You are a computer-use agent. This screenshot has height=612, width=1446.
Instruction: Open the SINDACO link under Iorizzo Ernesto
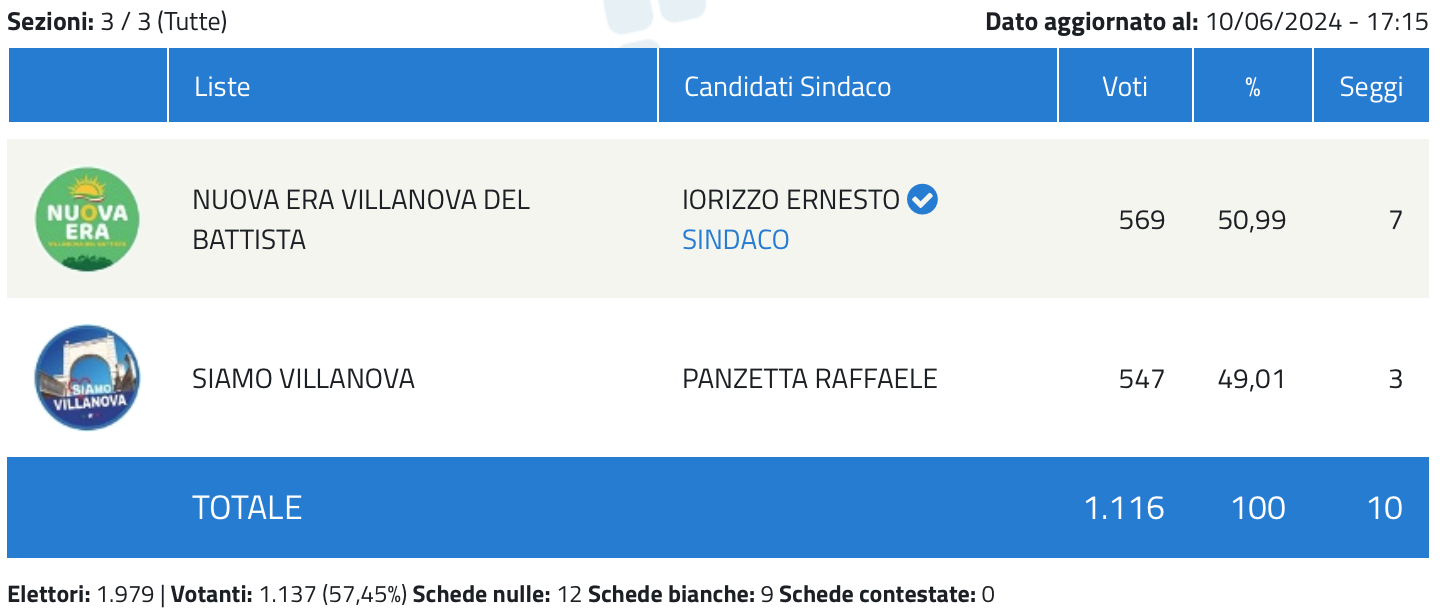(735, 240)
